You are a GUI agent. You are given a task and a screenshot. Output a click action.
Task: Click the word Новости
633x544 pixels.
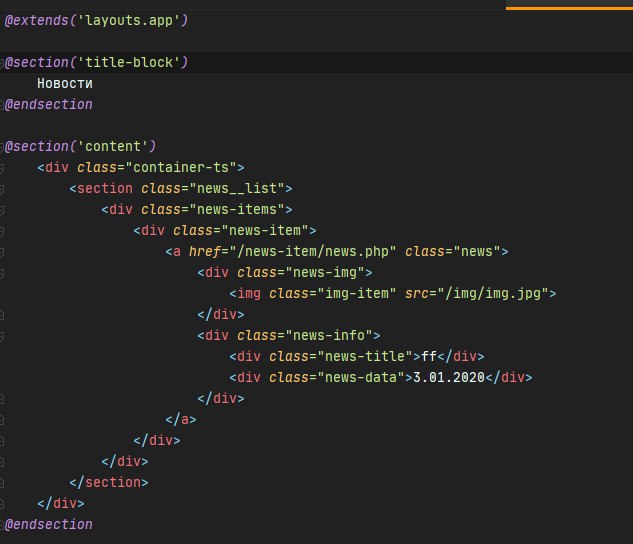coord(65,83)
